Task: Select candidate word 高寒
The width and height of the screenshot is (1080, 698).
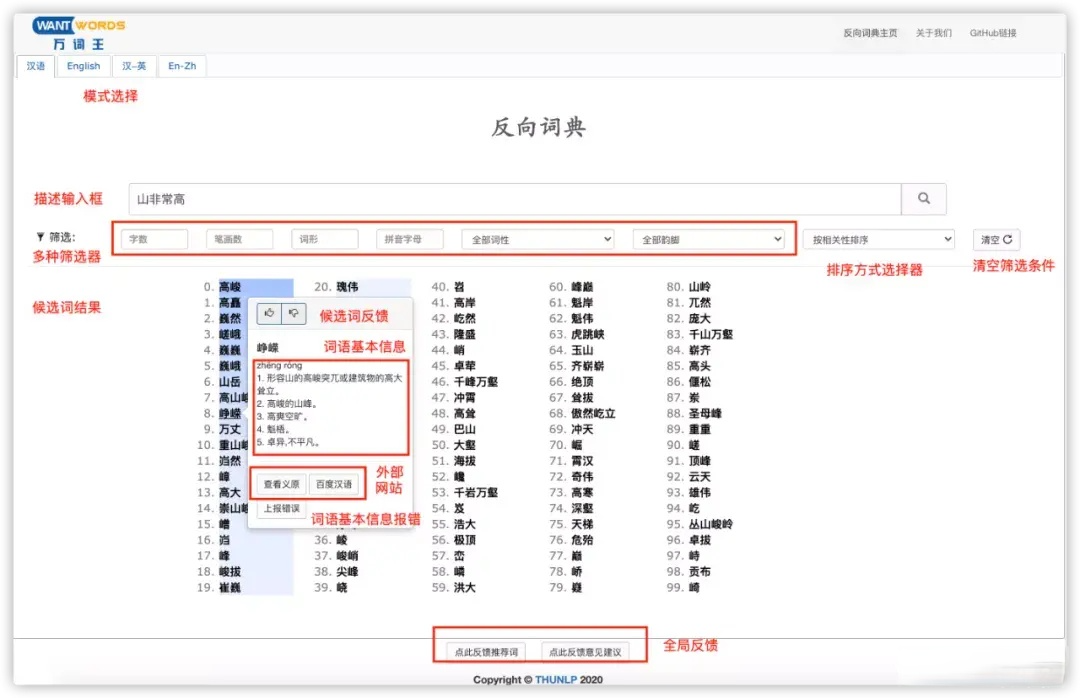Action: click(x=582, y=493)
